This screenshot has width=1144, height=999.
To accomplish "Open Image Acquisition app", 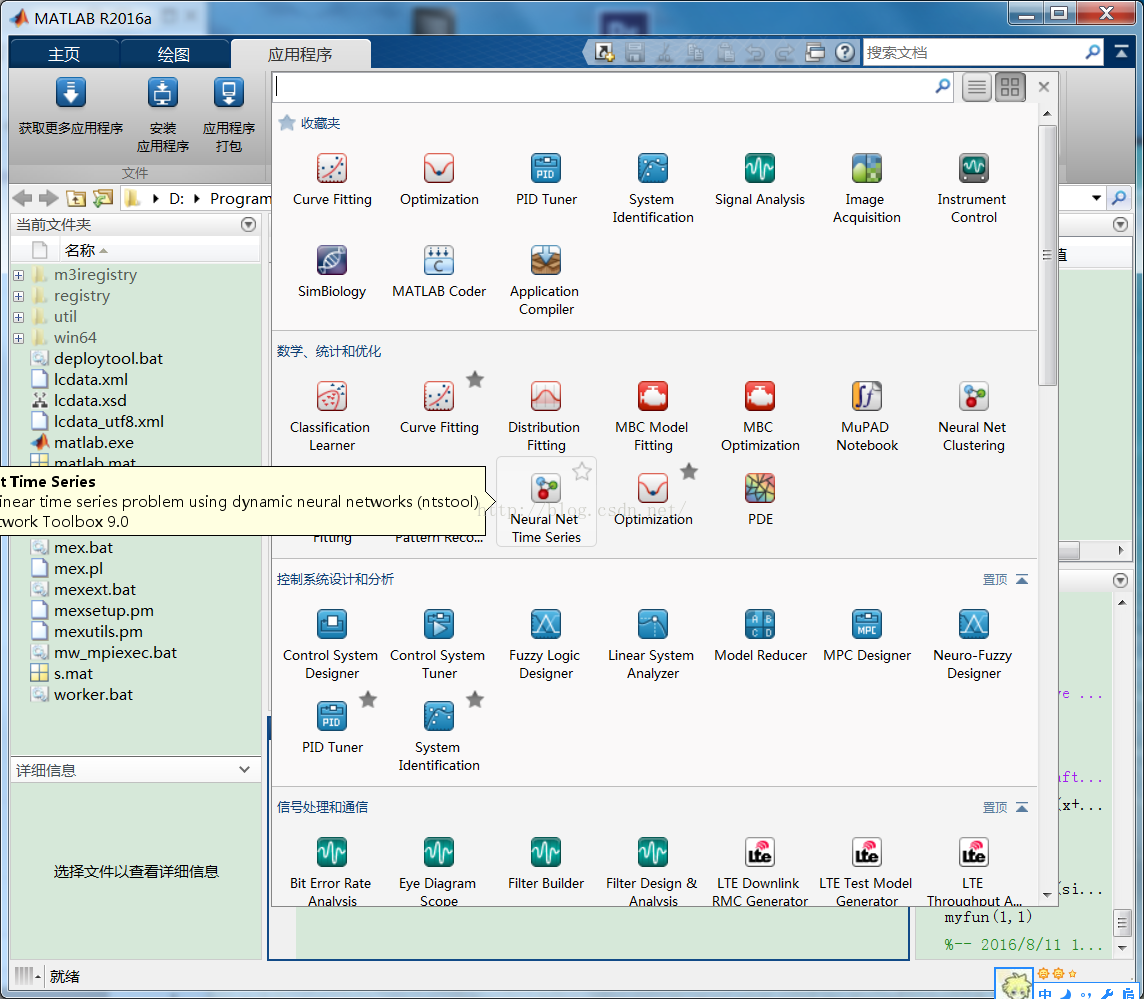I will coord(867,188).
